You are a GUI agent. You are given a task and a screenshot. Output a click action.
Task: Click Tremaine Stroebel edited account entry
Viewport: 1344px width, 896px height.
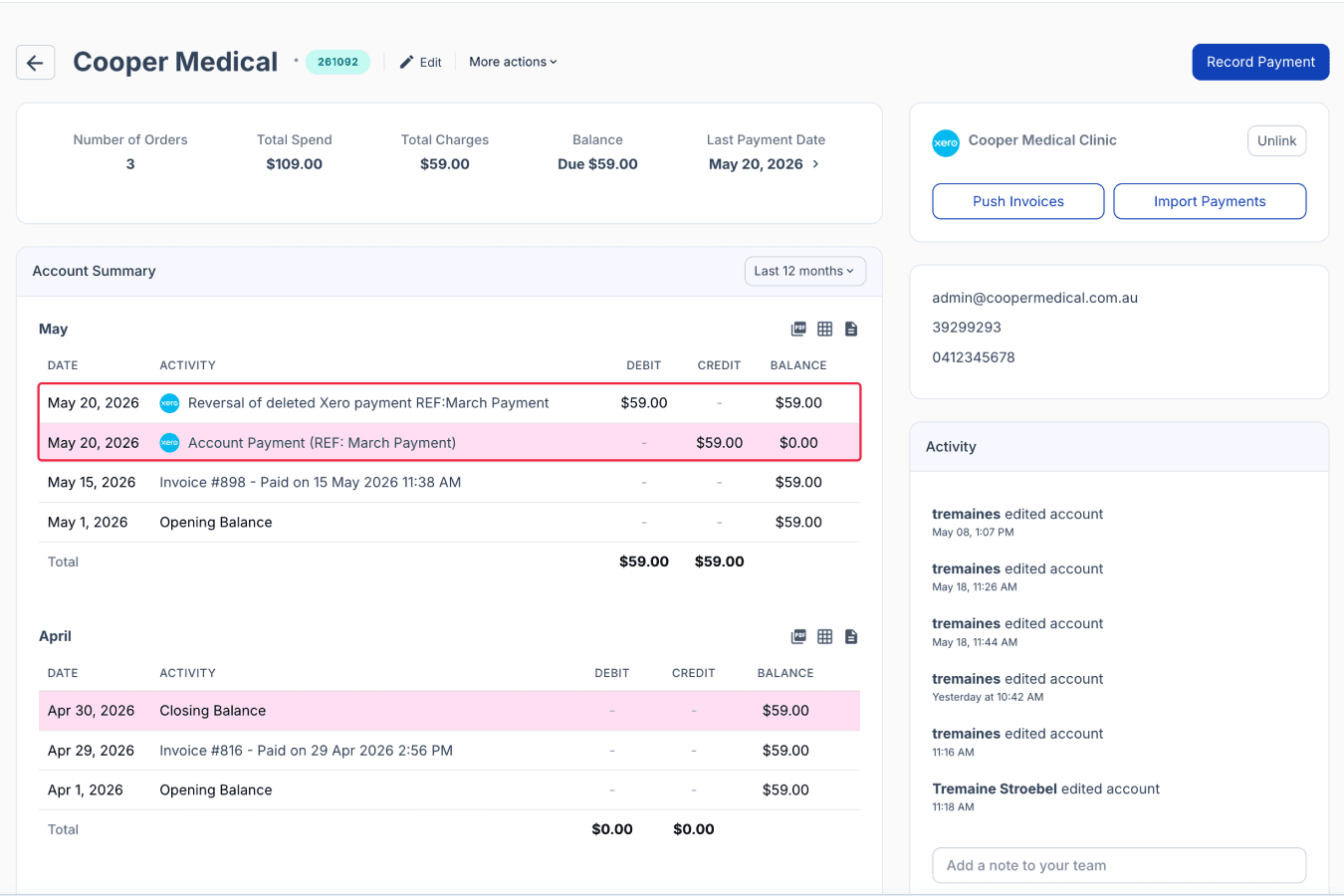(1045, 796)
